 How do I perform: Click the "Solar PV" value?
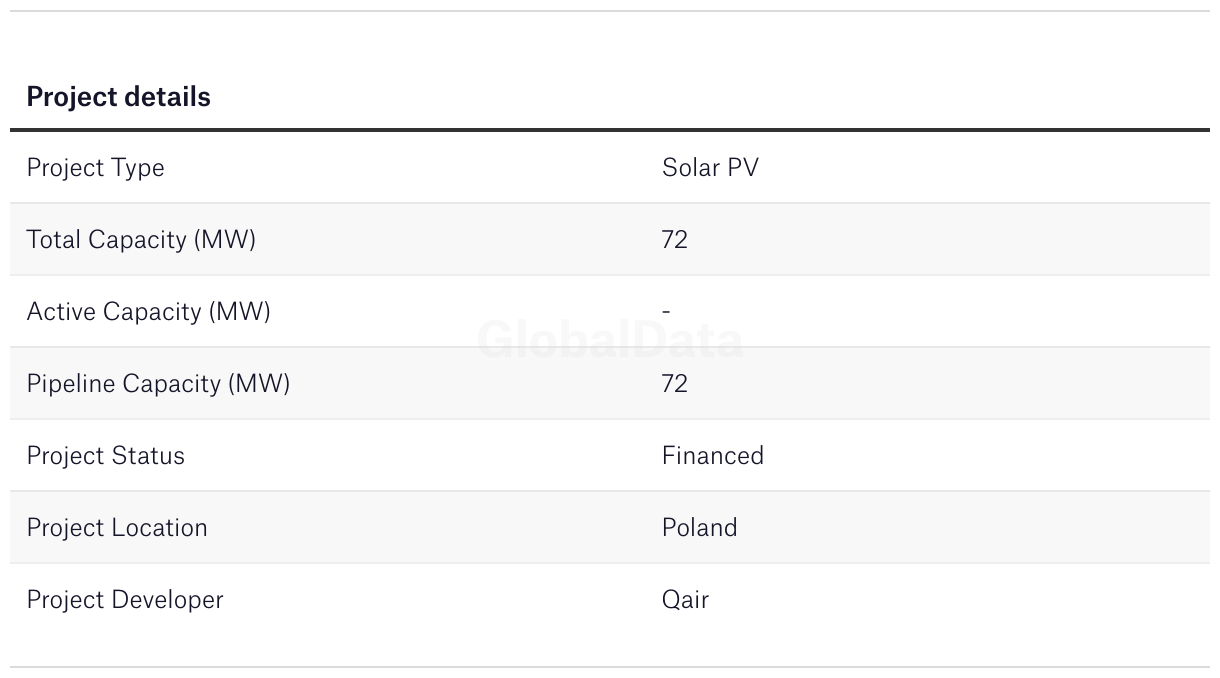pos(710,168)
